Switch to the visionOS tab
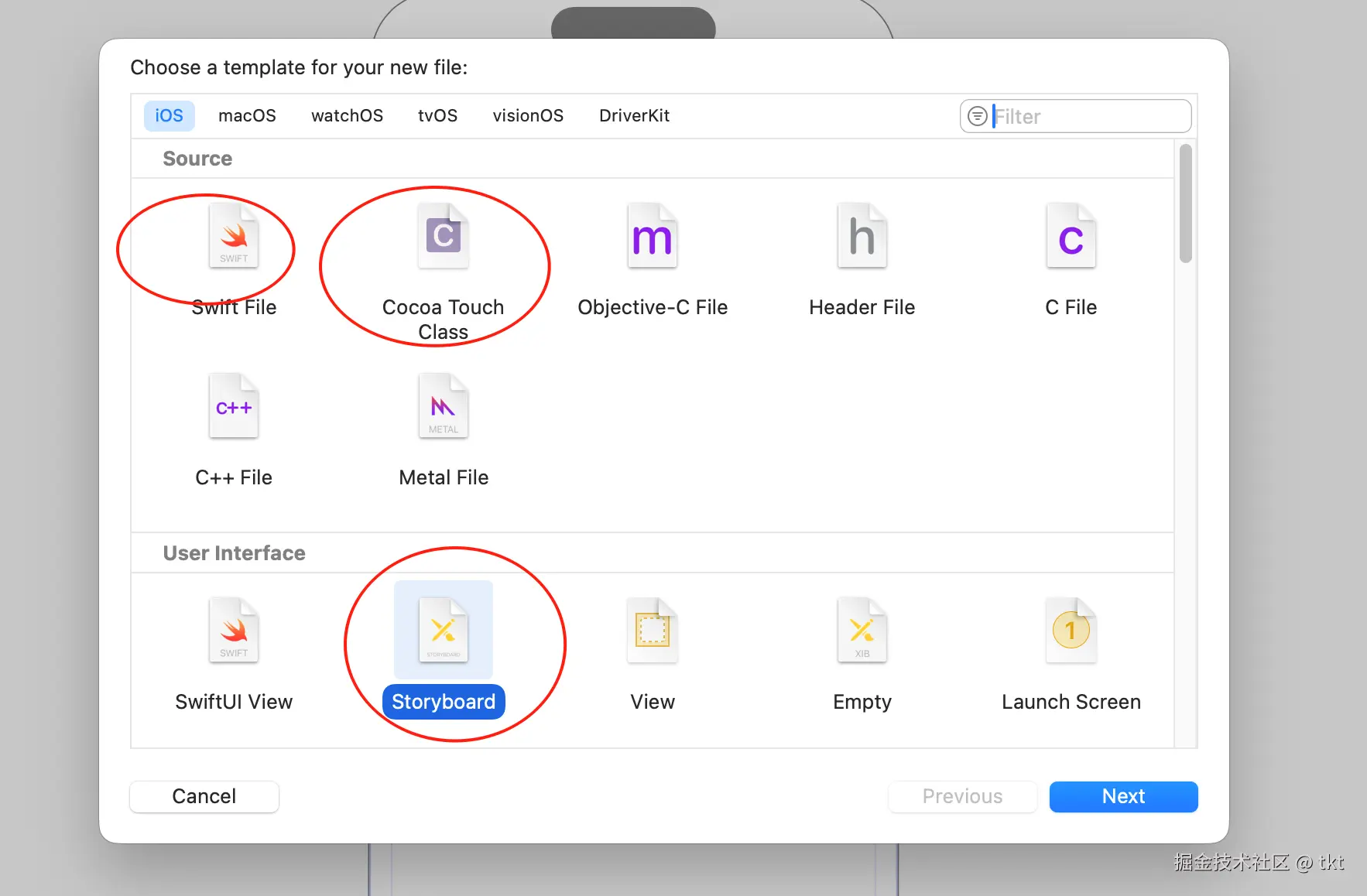The image size is (1367, 896). click(x=528, y=115)
